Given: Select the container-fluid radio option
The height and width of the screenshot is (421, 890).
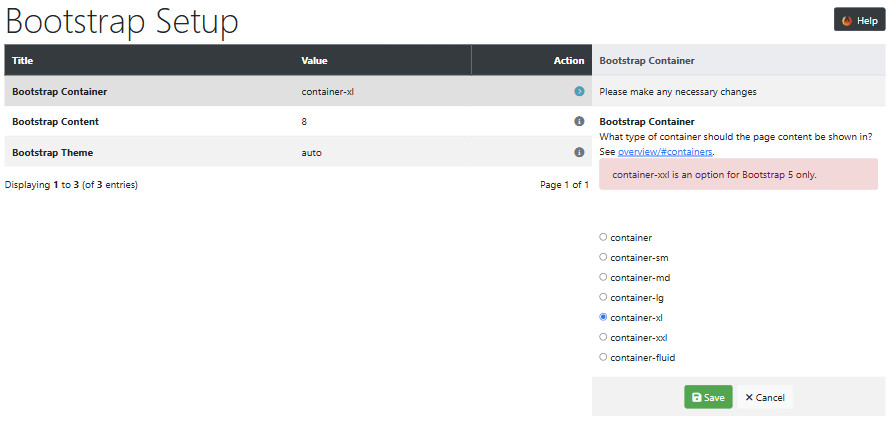Looking at the screenshot, I should tap(603, 357).
